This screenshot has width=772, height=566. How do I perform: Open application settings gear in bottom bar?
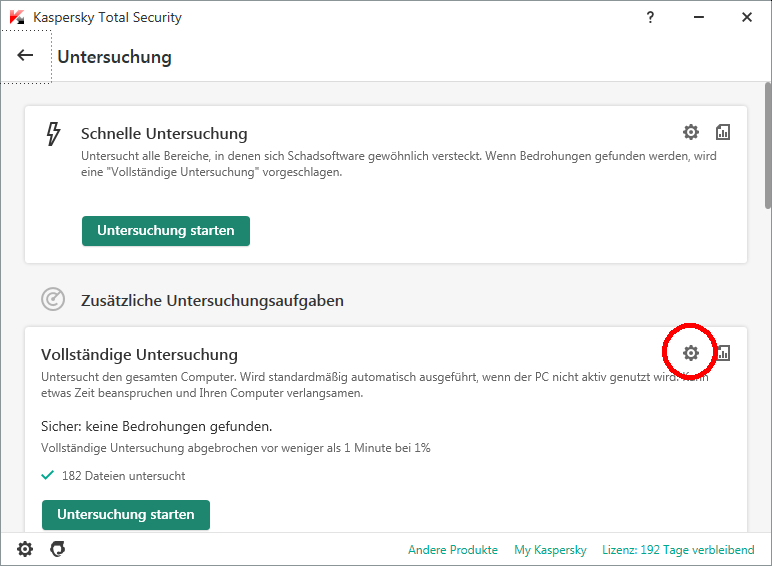point(25,549)
